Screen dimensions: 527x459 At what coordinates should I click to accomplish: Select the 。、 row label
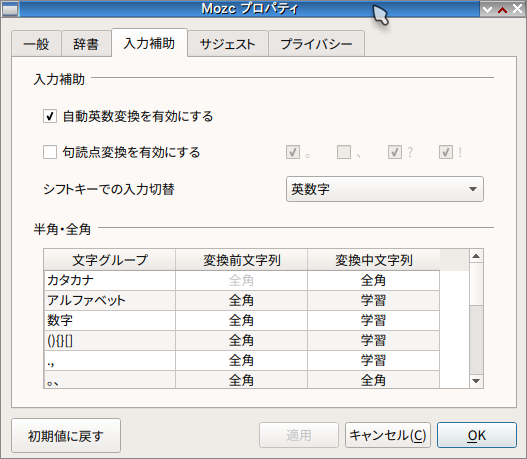tap(110, 380)
